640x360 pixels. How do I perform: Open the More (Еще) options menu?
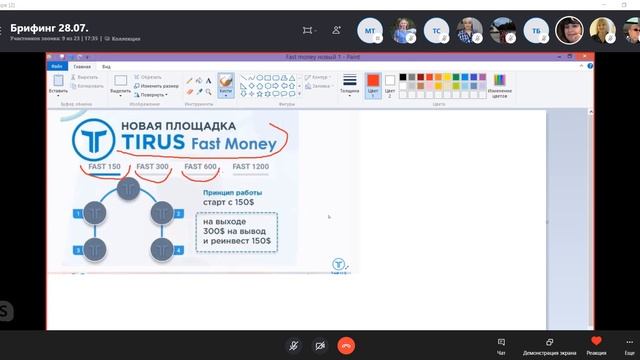tap(629, 346)
